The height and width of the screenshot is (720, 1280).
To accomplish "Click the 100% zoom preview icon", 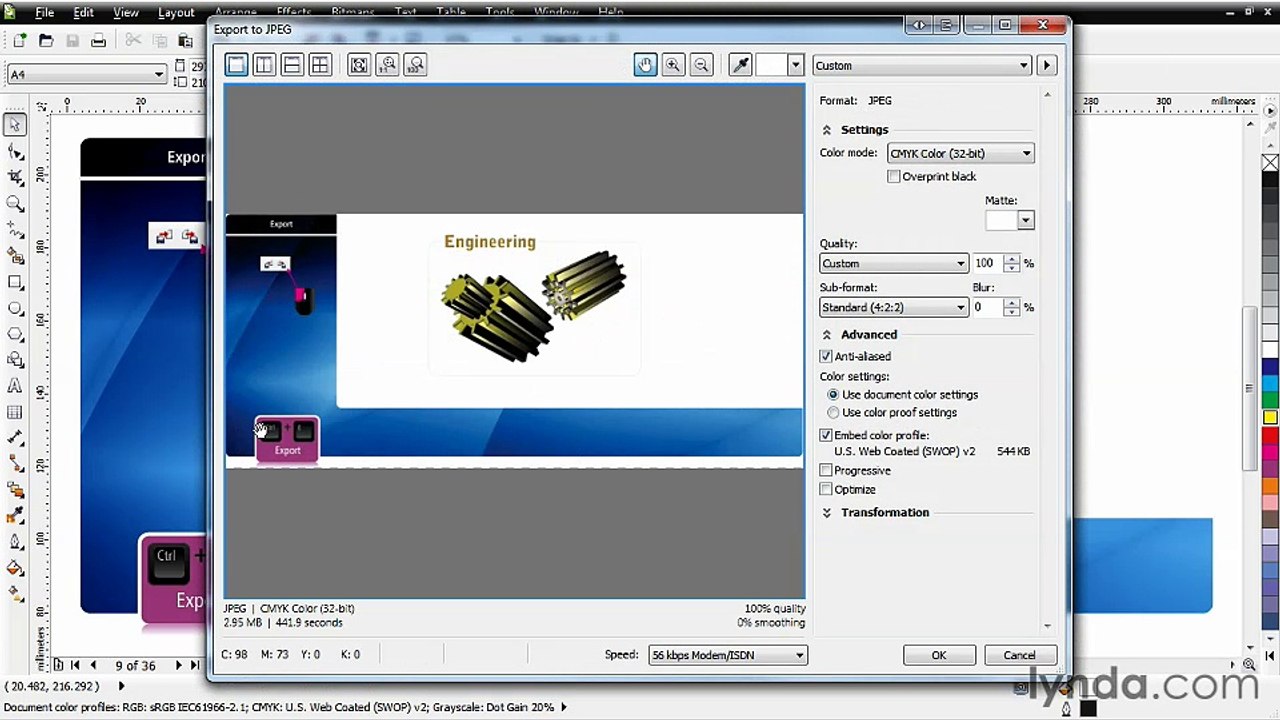I will click(416, 65).
